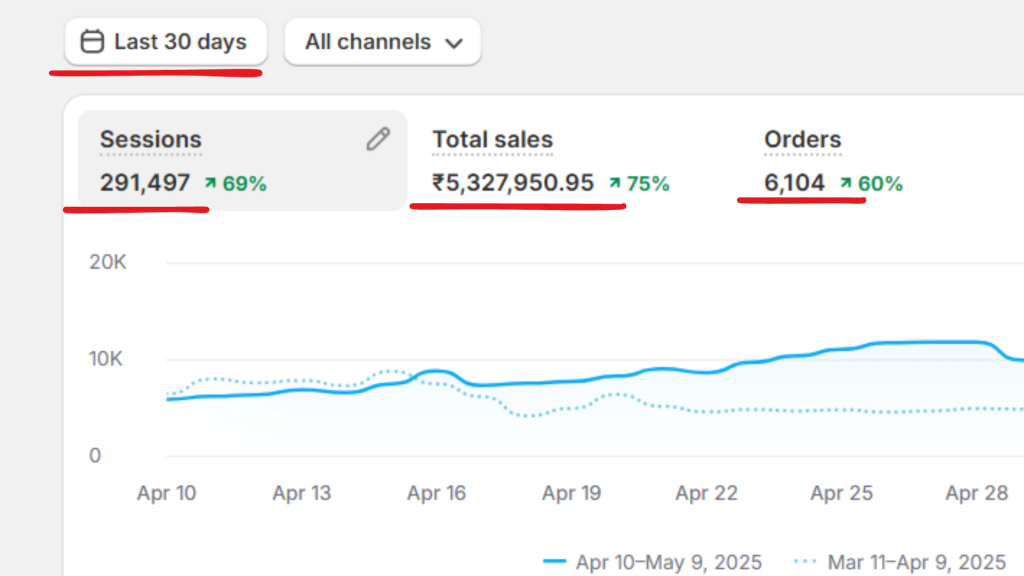Image resolution: width=1024 pixels, height=576 pixels.
Task: Click the Sessions heading label
Action: point(151,140)
